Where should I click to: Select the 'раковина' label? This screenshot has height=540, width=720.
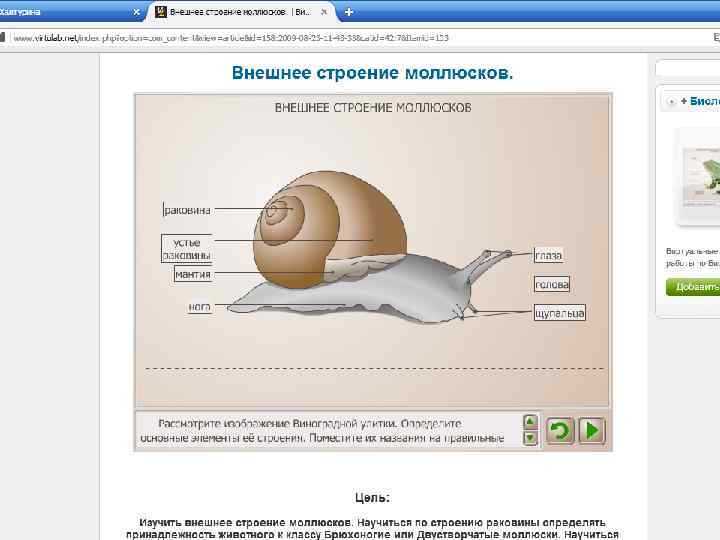click(187, 210)
